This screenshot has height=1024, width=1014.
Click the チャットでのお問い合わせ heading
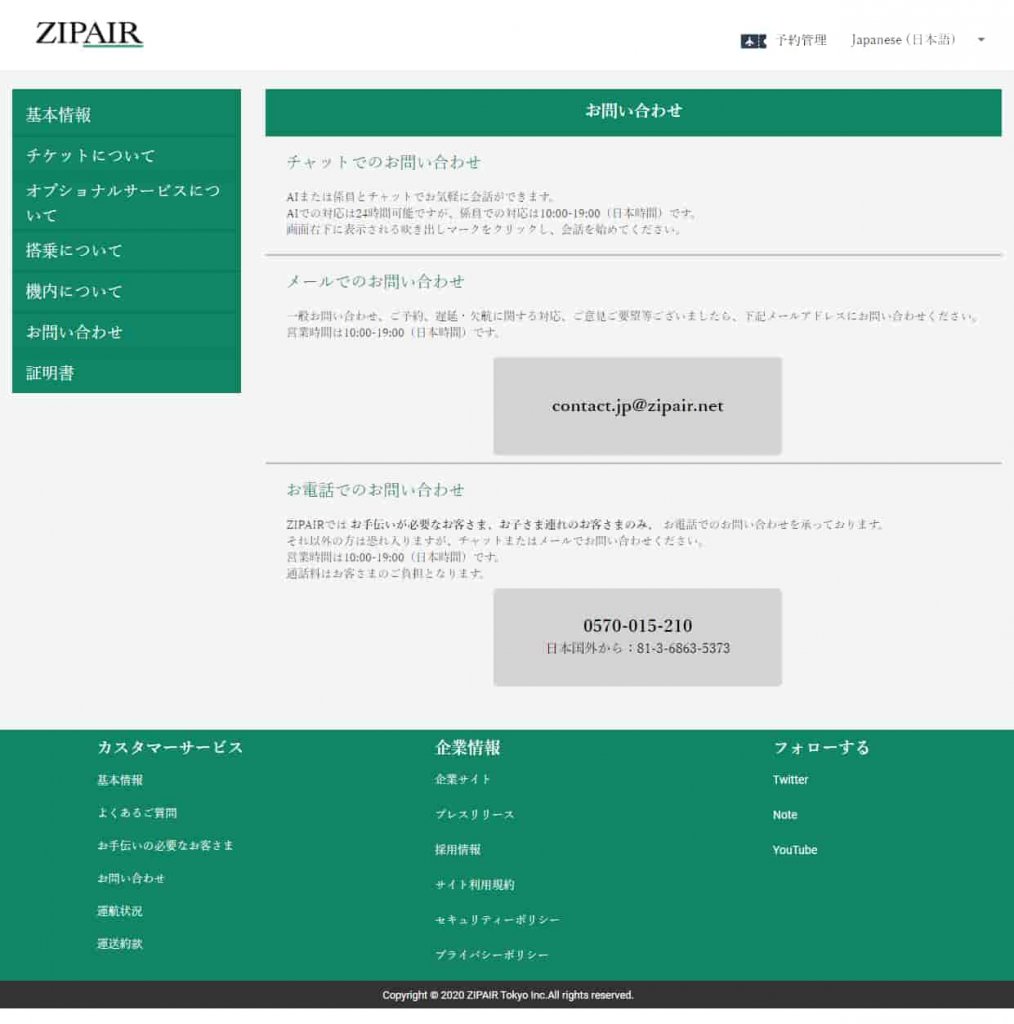[x=384, y=162]
